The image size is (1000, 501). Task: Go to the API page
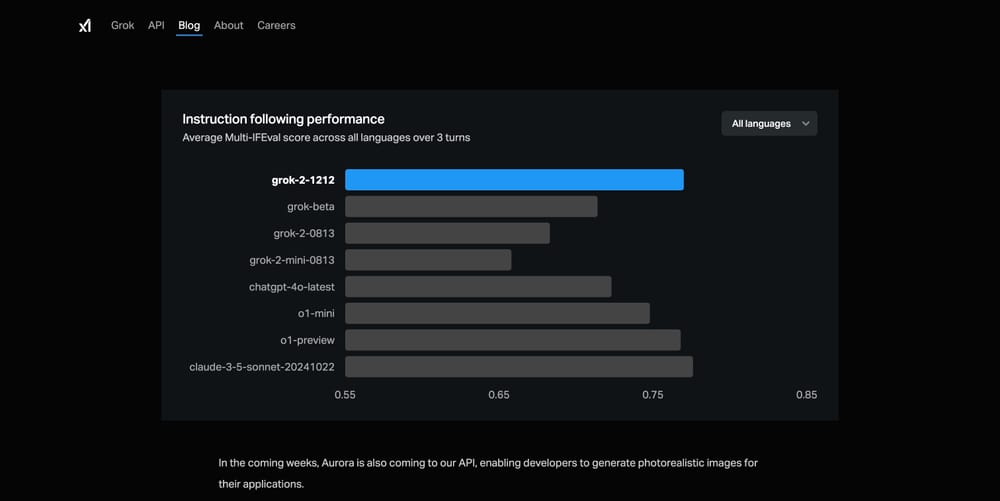tap(156, 25)
